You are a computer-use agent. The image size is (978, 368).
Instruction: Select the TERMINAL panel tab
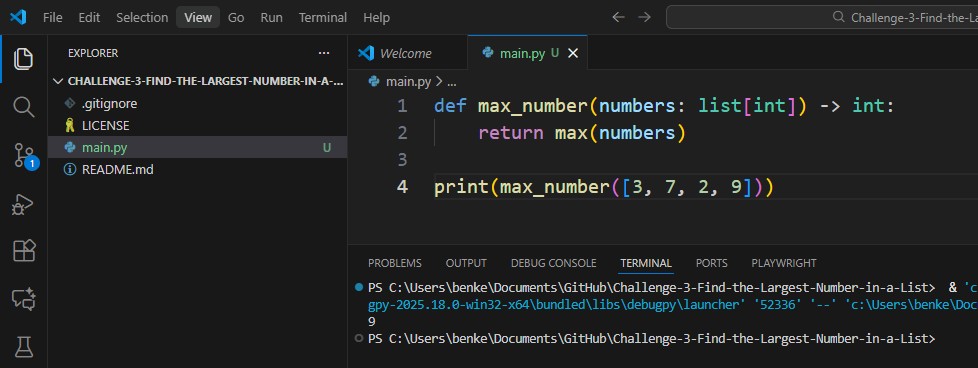[646, 263]
